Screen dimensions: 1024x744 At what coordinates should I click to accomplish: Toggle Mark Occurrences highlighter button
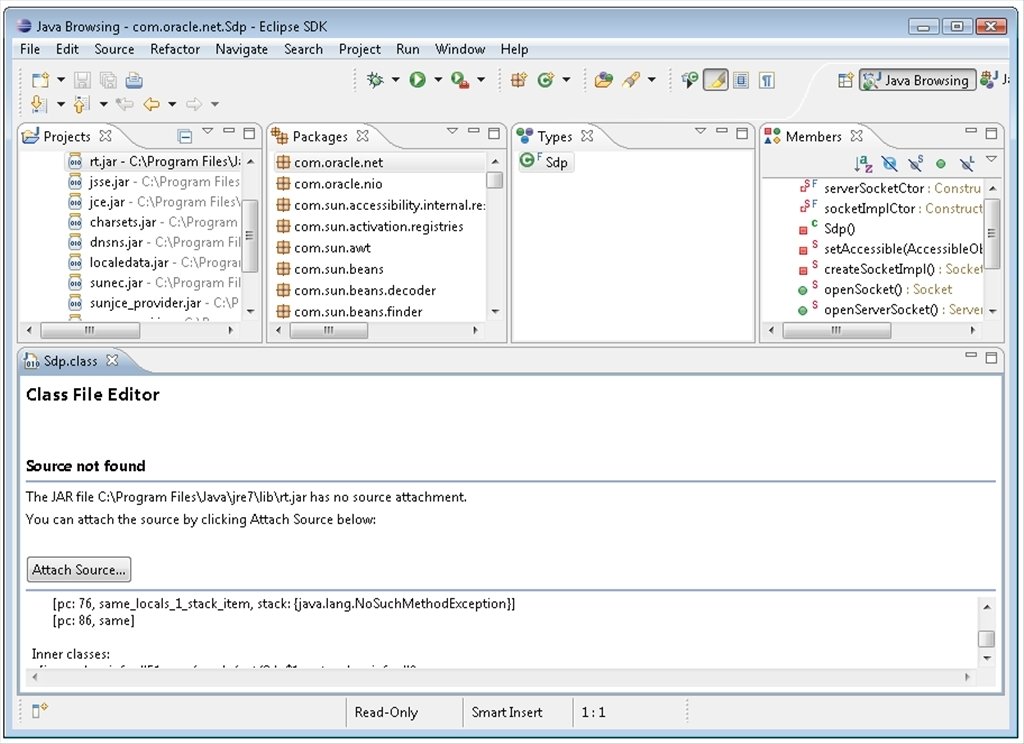pos(716,80)
